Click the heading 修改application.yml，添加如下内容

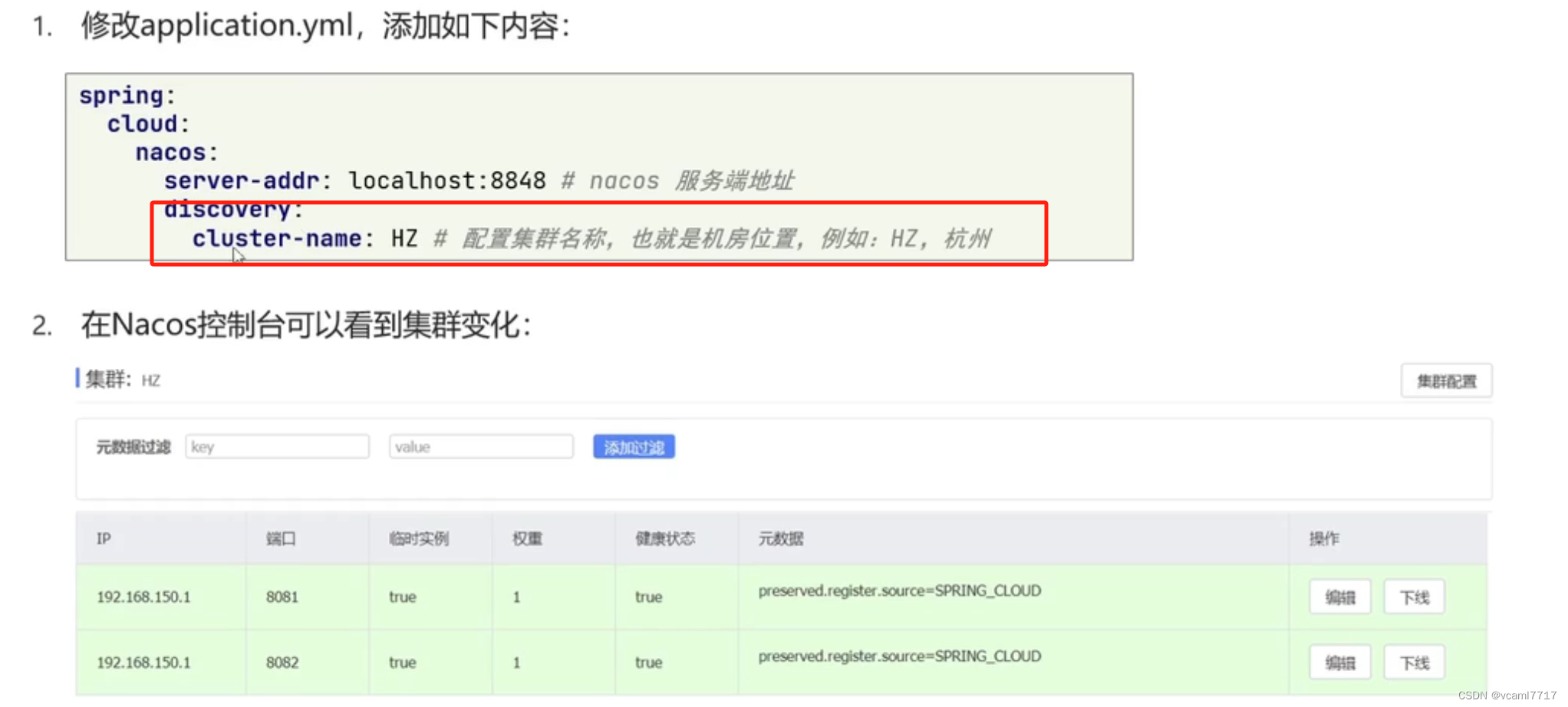(326, 26)
